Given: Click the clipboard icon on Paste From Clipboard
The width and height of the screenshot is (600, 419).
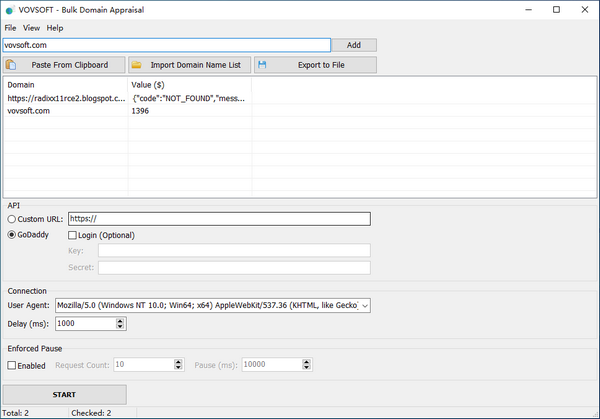Looking at the screenshot, I should [x=11, y=65].
